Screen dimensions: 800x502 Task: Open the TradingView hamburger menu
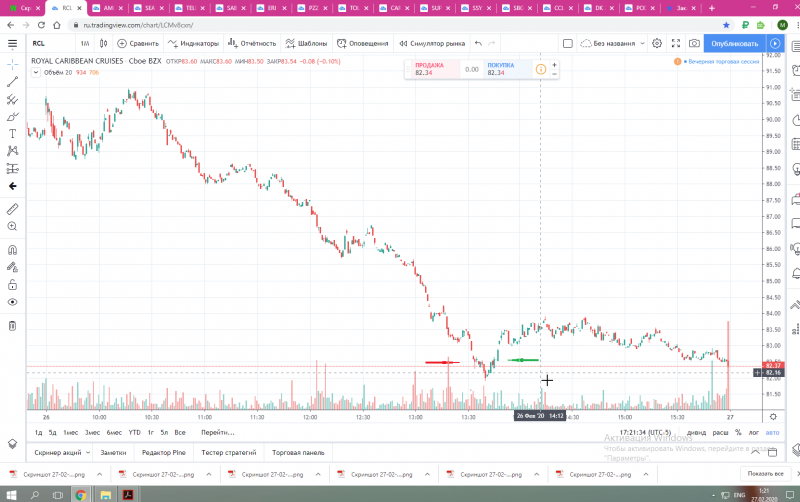tap(12, 44)
